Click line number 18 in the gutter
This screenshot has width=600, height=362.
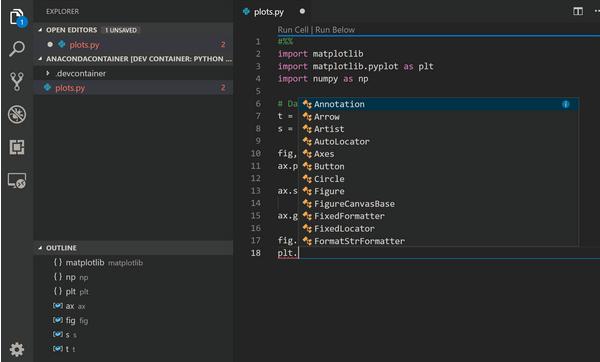[256, 253]
